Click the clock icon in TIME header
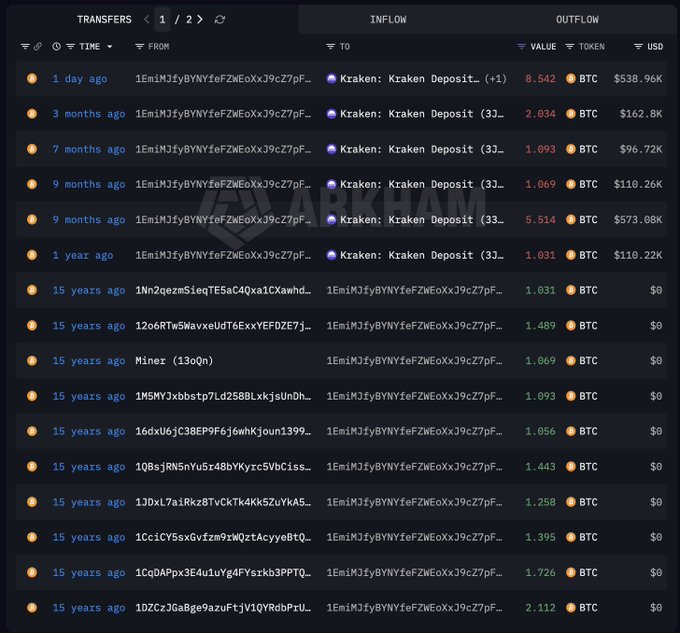This screenshot has height=633, width=680. click(x=56, y=46)
